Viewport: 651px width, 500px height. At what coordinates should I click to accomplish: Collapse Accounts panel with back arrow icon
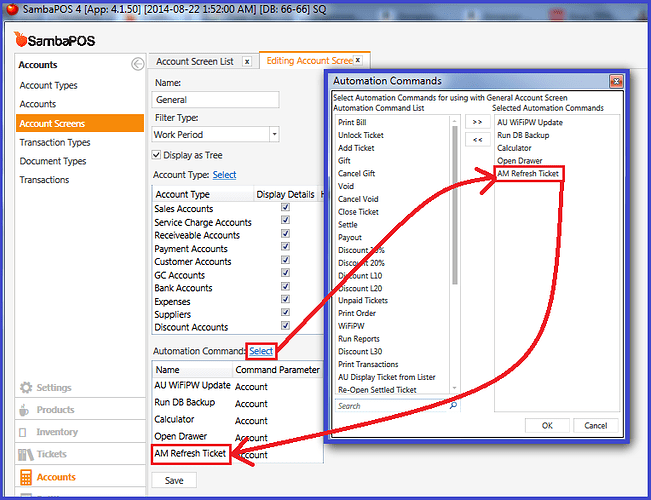pyautogui.click(x=137, y=64)
